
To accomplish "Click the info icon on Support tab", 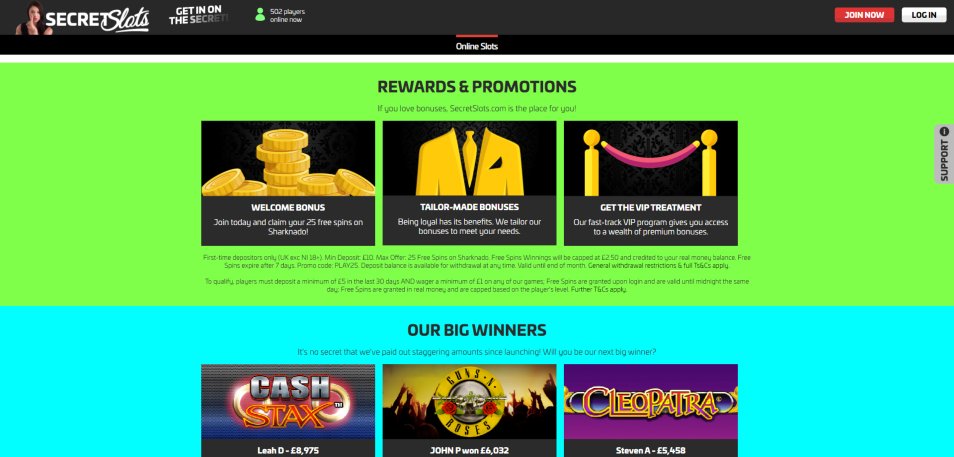I will click(944, 131).
